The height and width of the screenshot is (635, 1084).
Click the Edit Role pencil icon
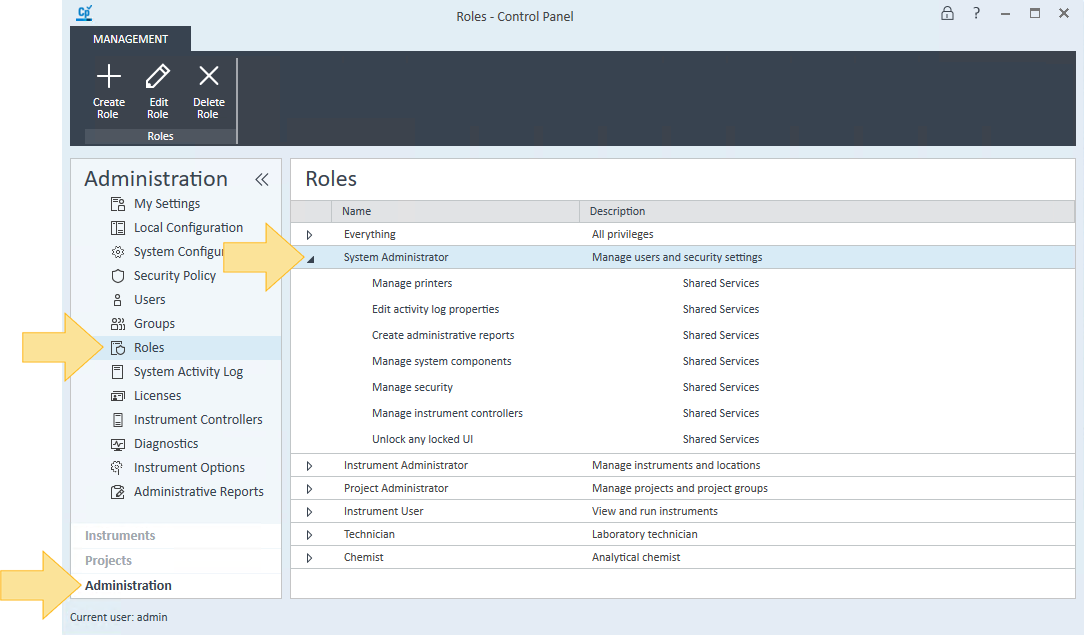[x=158, y=77]
